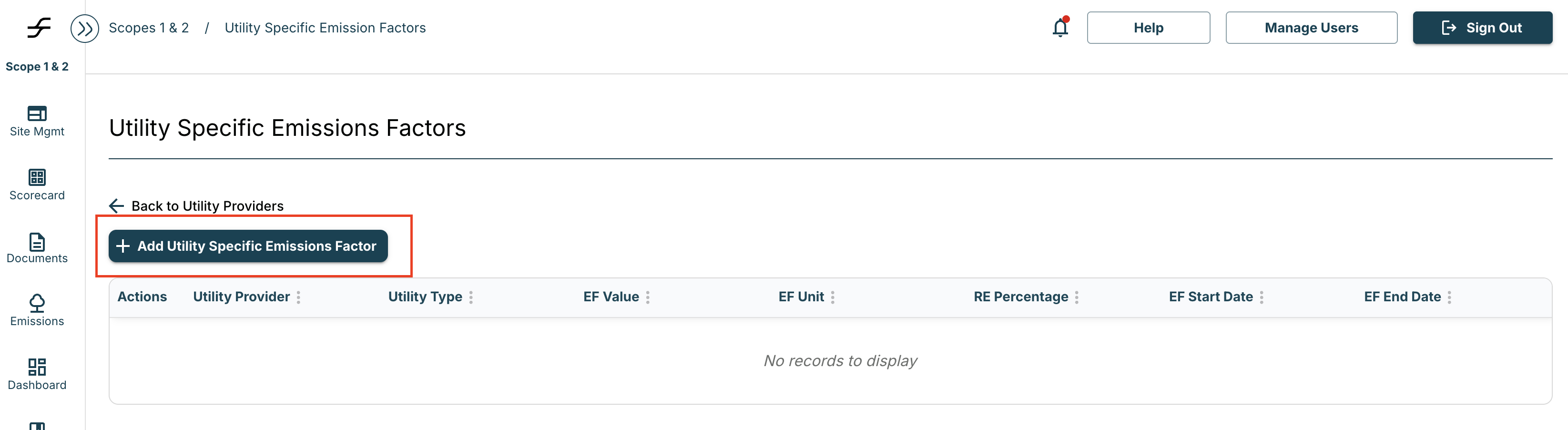Open EF Value column menu

[648, 297]
